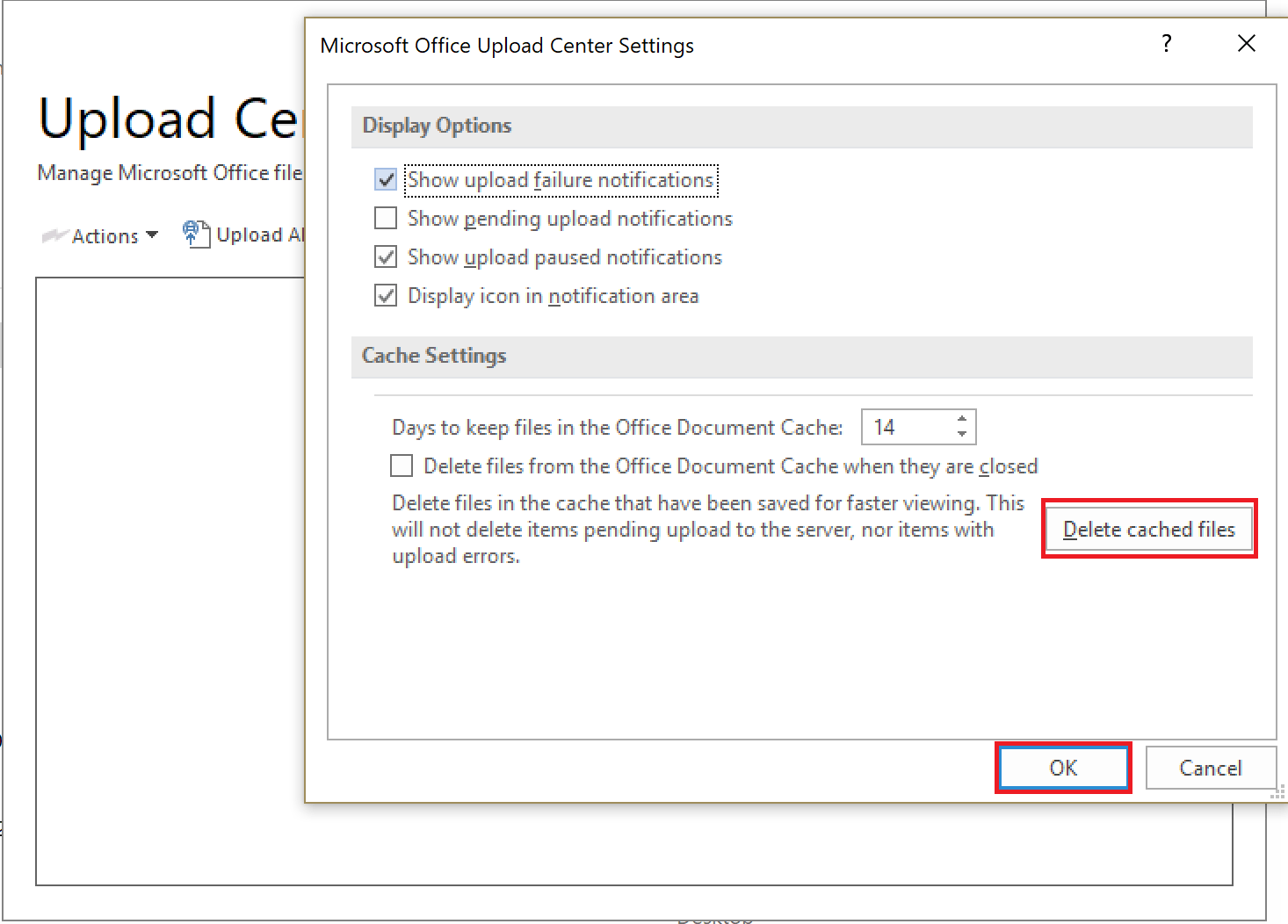Viewport: 1288px width, 924px height.
Task: Confirm settings with the OK button
Action: (x=1063, y=768)
